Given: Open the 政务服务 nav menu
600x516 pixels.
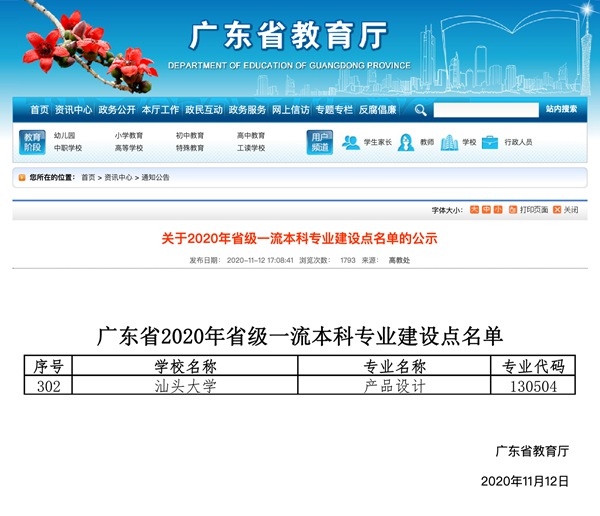Looking at the screenshot, I should click(247, 110).
